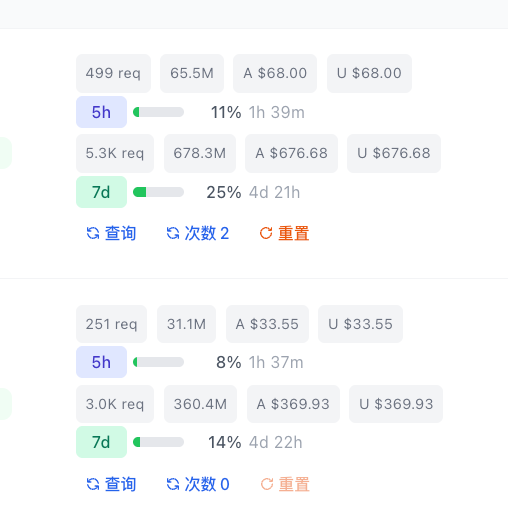Click the faded reset icon in second row

[267, 484]
